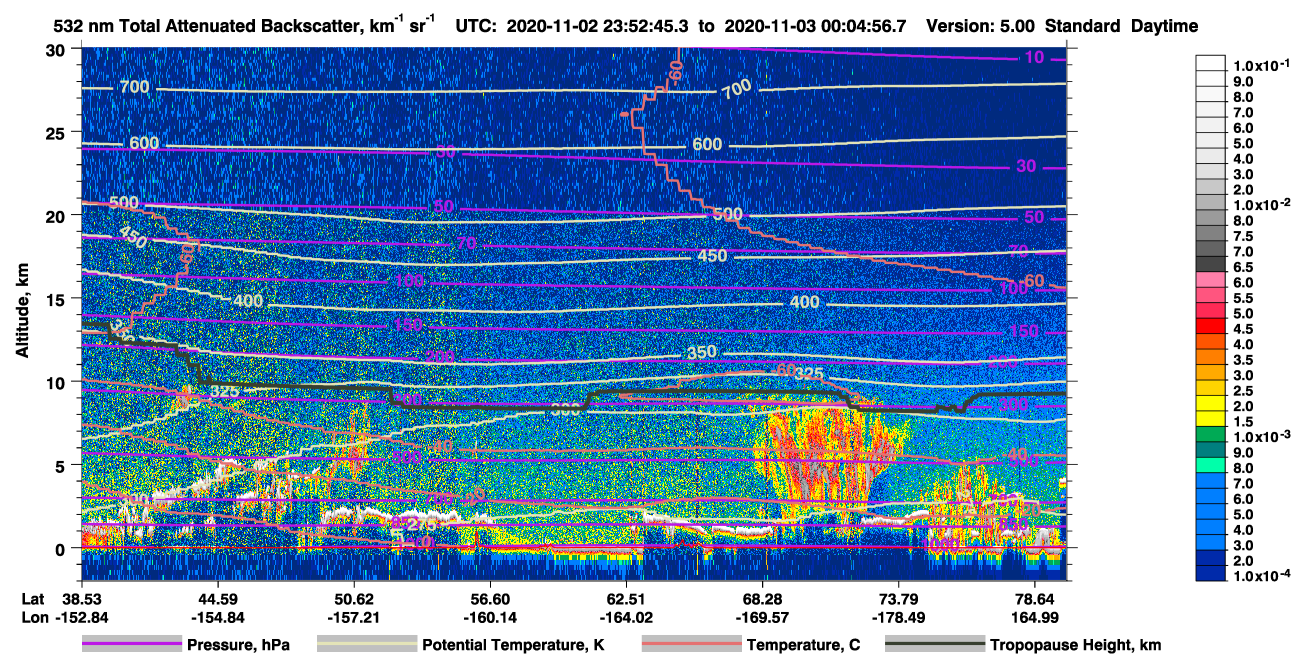Click longitude value -169.57

click(762, 617)
